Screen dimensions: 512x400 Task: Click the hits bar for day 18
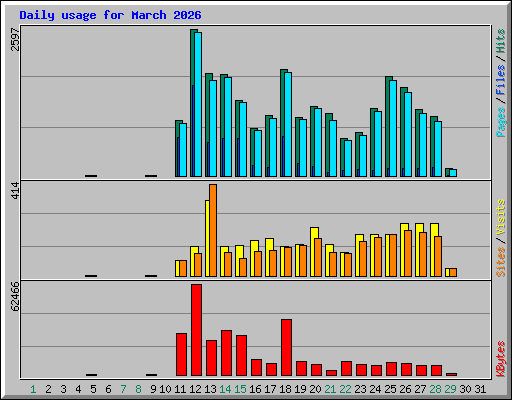(x=282, y=123)
